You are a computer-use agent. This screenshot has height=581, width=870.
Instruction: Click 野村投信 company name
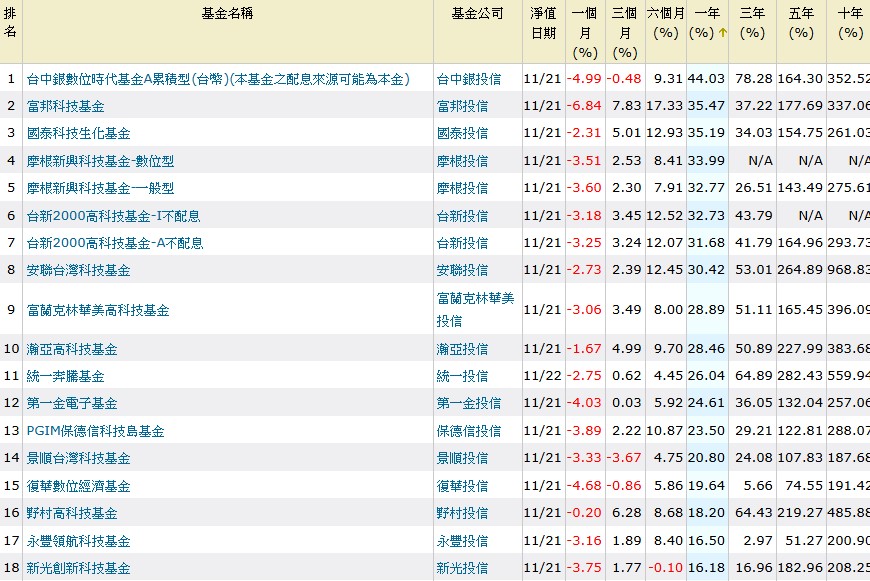(462, 513)
